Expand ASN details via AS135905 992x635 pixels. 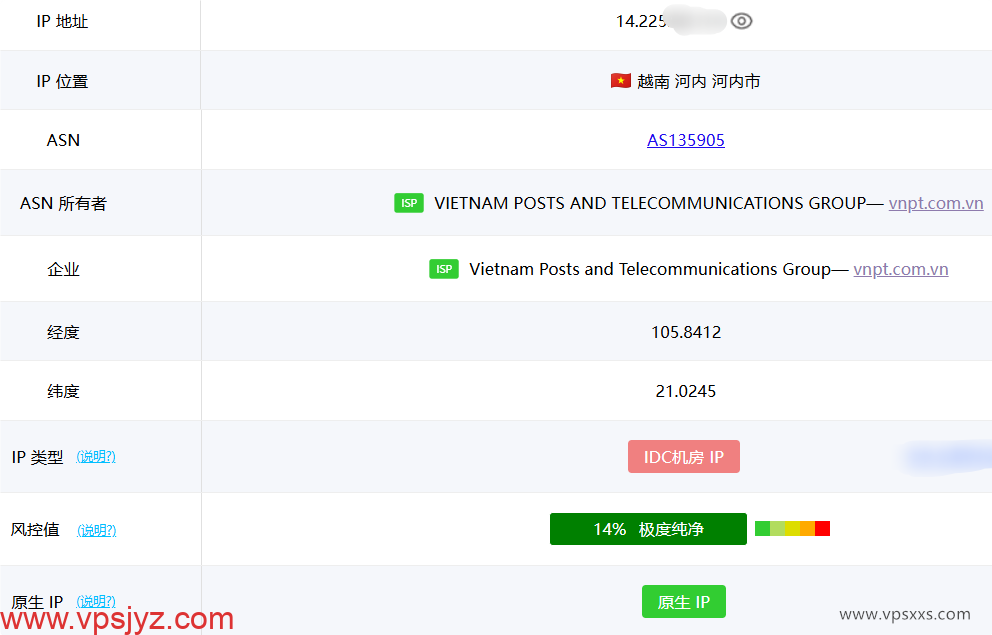686,140
